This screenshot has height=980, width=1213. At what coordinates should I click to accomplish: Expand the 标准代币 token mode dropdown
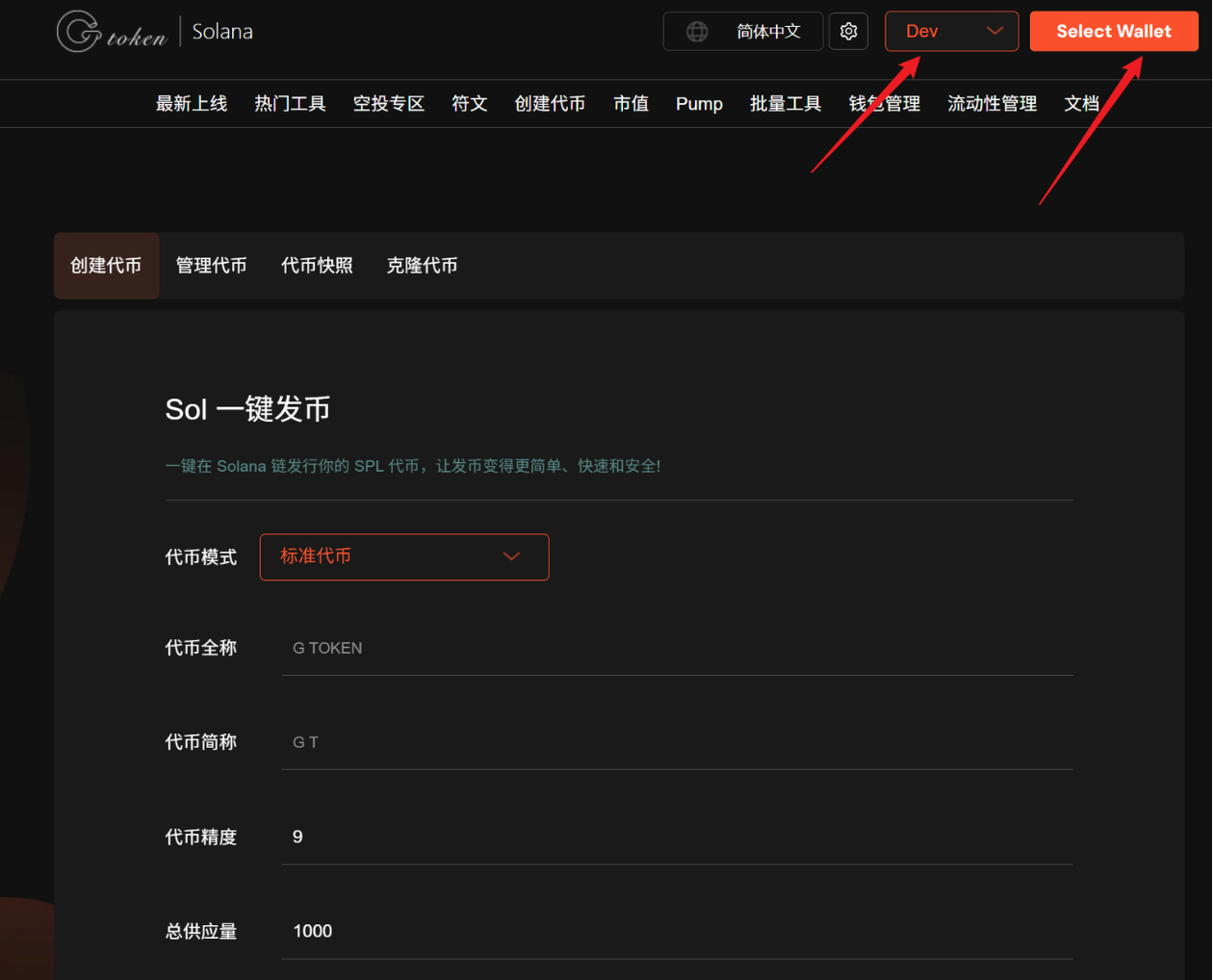tap(404, 557)
